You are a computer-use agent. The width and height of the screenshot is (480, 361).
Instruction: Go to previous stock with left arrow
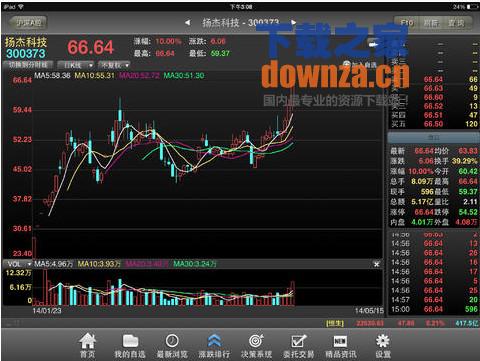pyautogui.click(x=188, y=23)
